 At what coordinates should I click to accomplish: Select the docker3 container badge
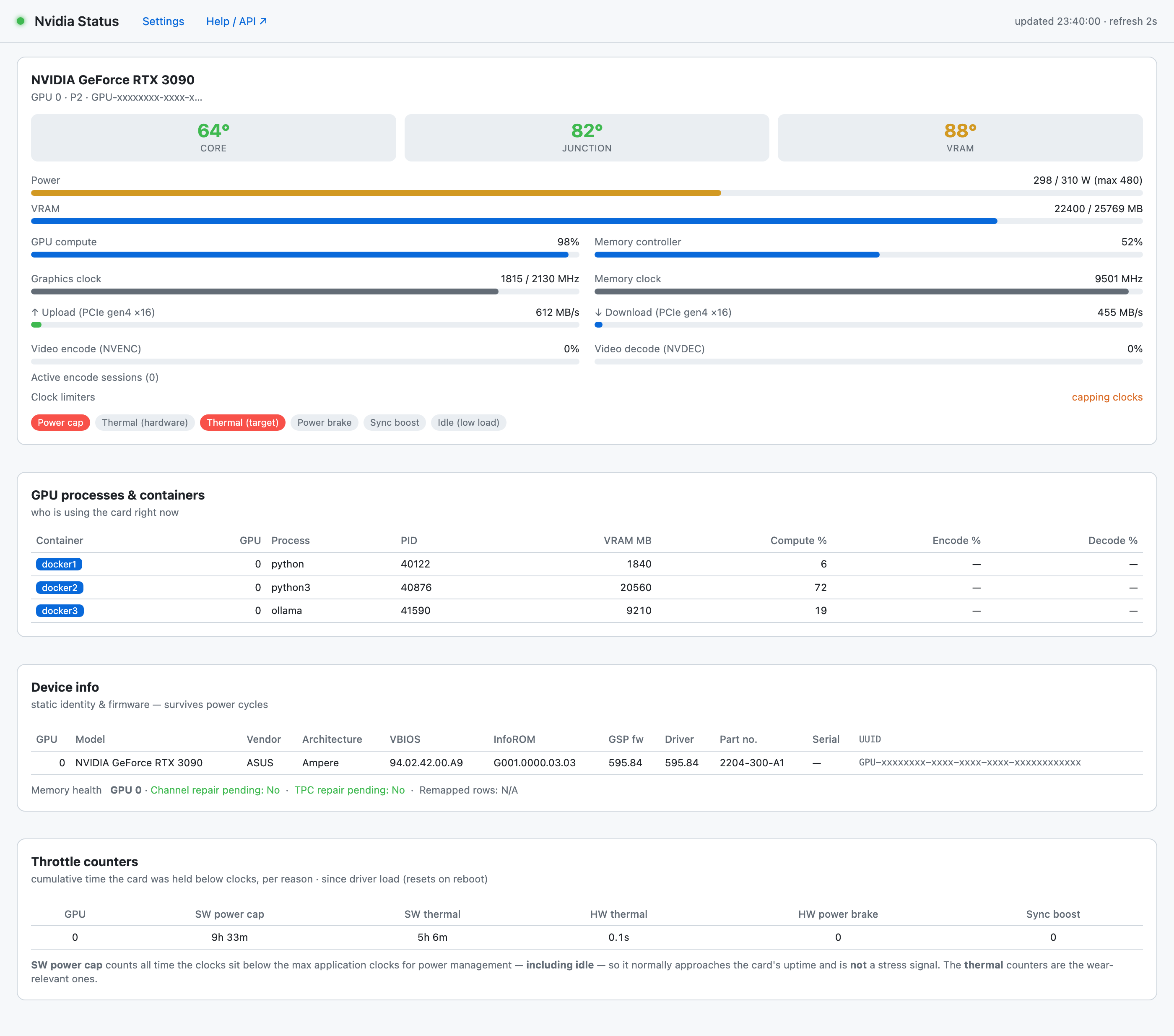(x=60, y=611)
